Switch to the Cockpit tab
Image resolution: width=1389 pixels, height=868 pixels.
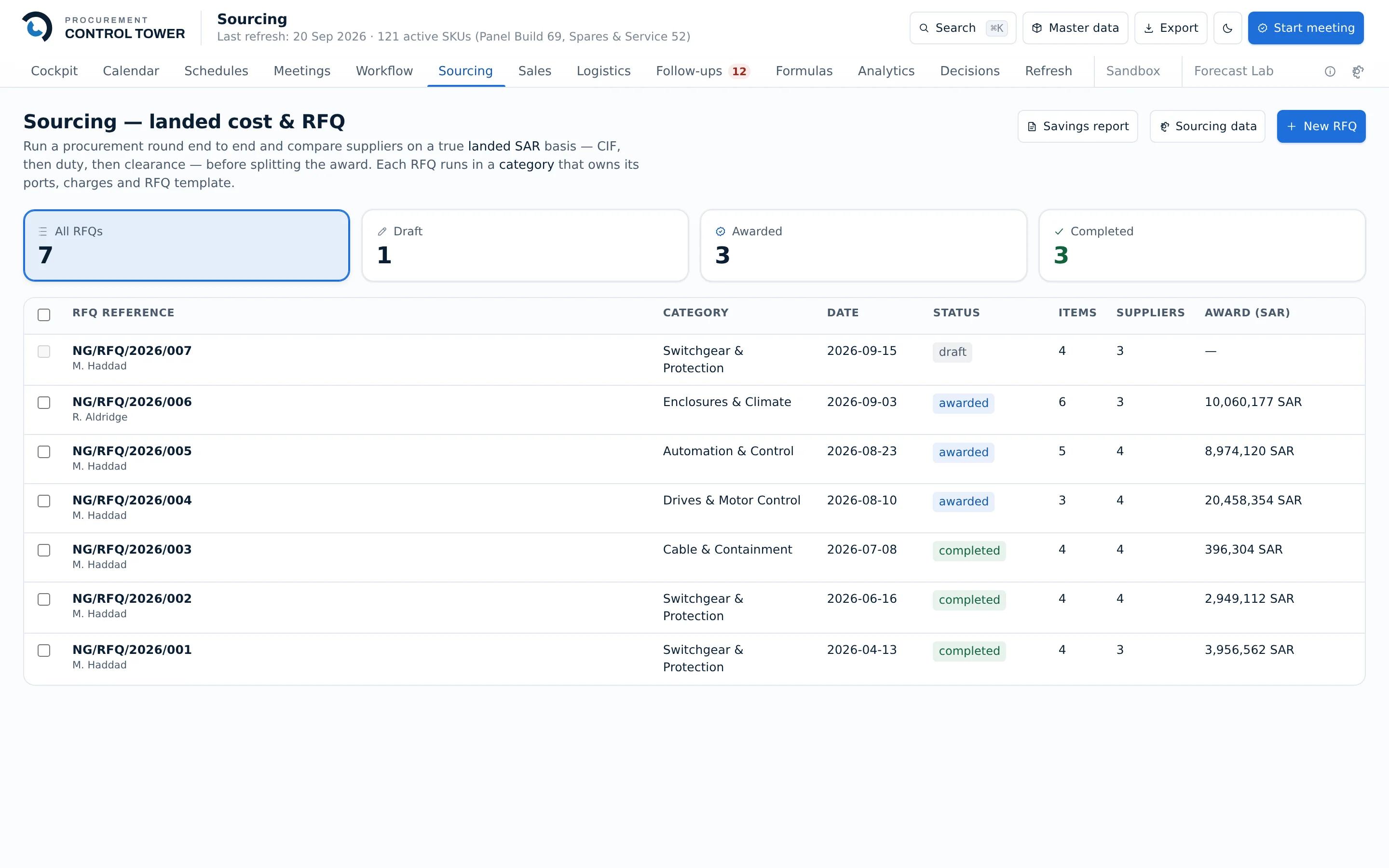point(54,71)
